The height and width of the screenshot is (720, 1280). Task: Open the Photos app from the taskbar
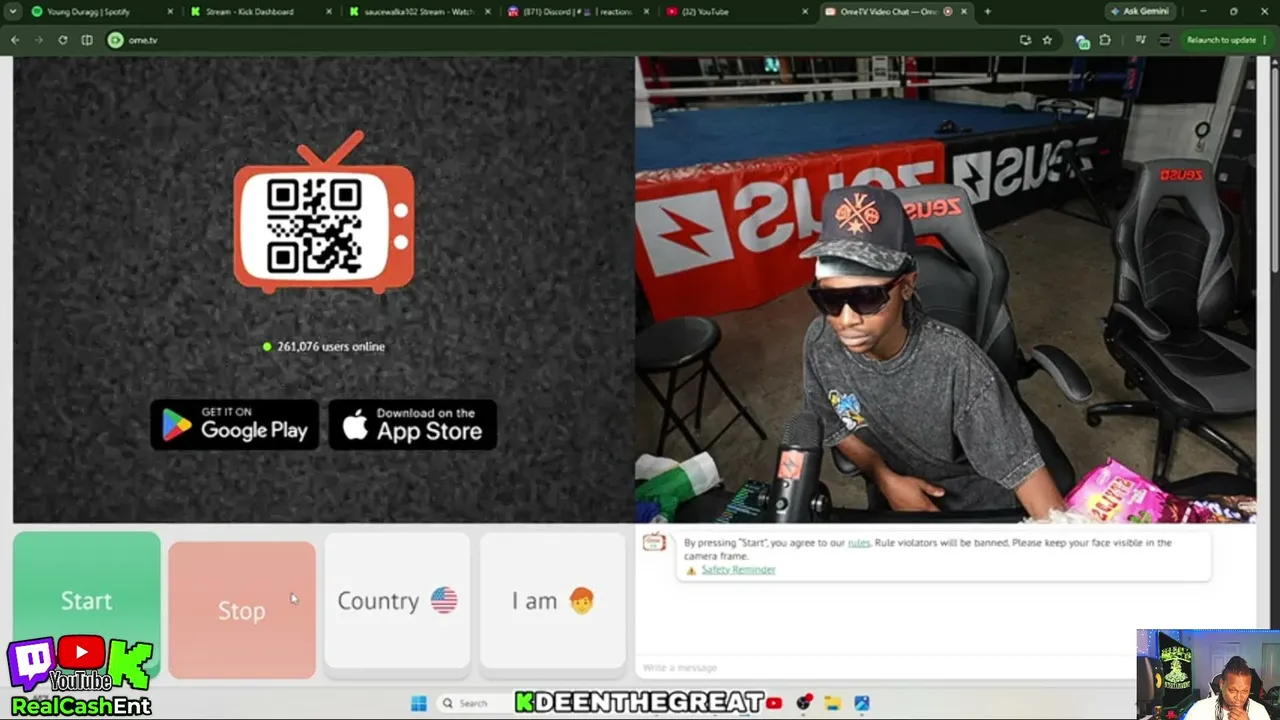(862, 703)
